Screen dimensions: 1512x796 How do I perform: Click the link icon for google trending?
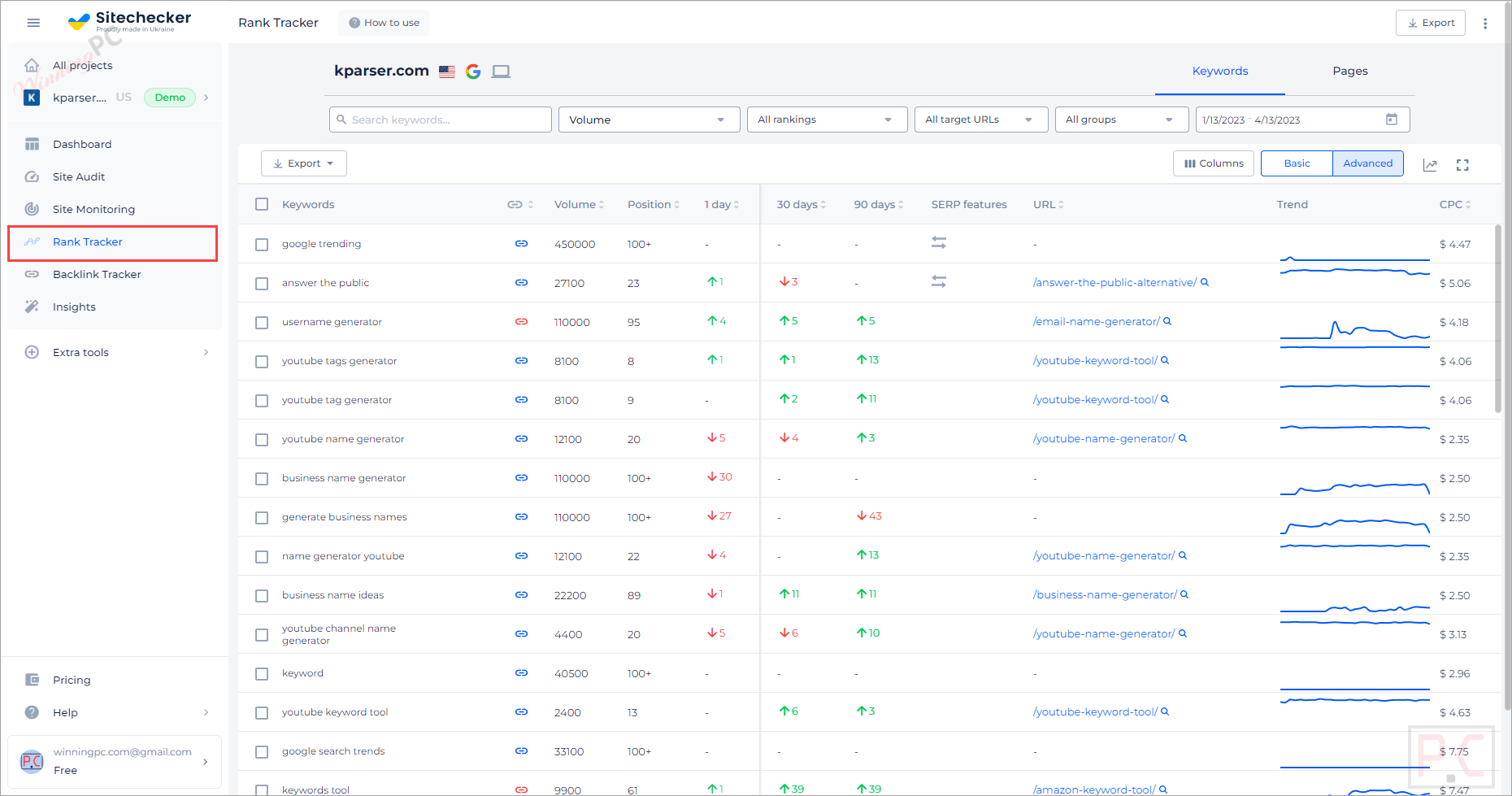[x=522, y=244]
